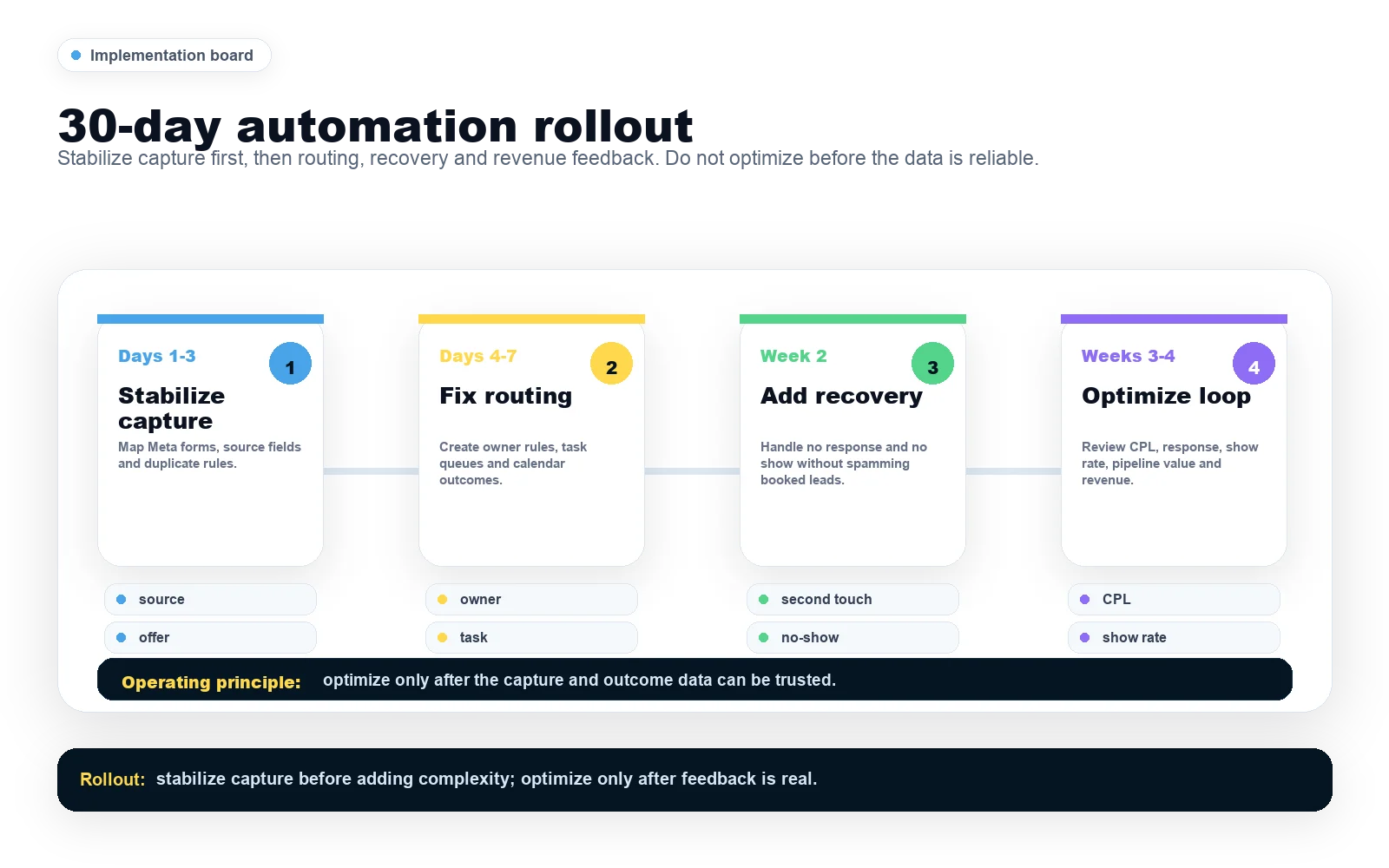
Task: Click the yellow color bar above Days 4-7
Action: click(531, 319)
